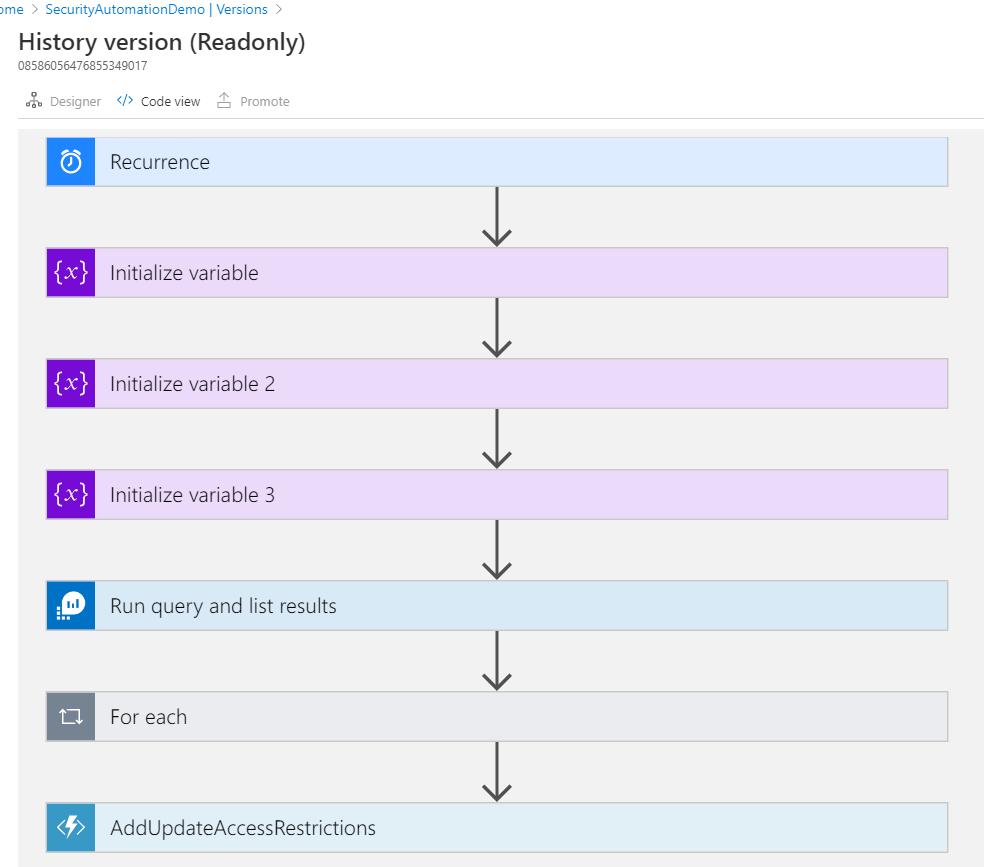Image resolution: width=984 pixels, height=867 pixels.
Task: Click the Initialize variable curly-brace icon
Action: pyautogui.click(x=71, y=273)
